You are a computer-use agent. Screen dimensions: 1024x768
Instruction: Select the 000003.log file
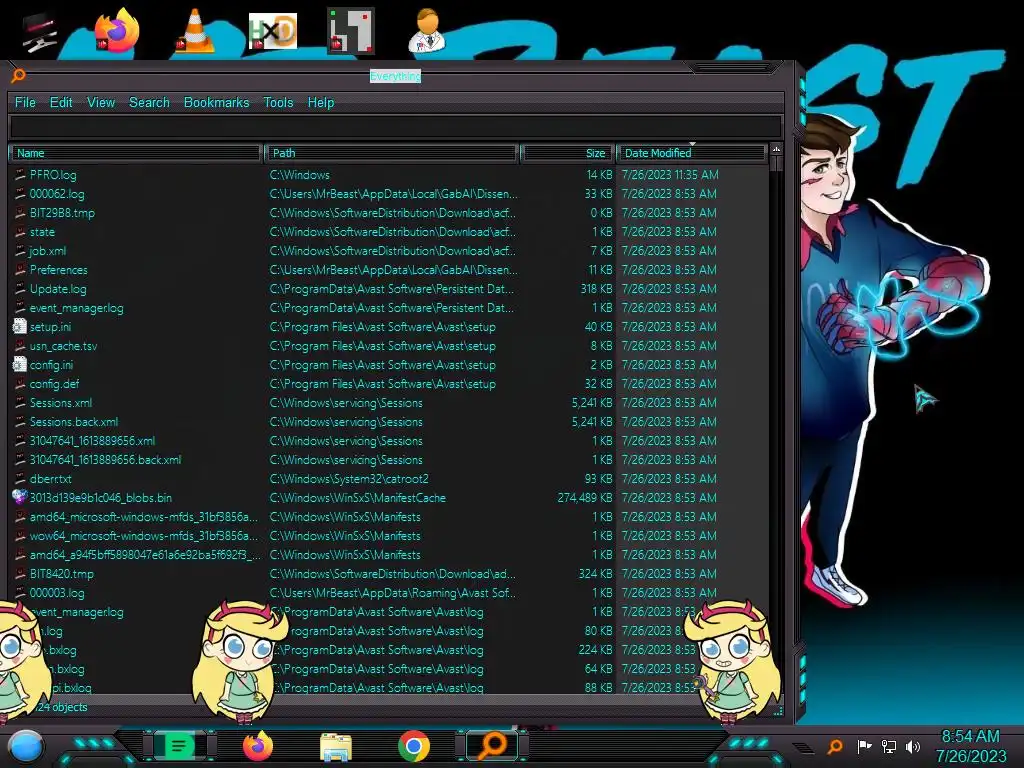pos(57,593)
